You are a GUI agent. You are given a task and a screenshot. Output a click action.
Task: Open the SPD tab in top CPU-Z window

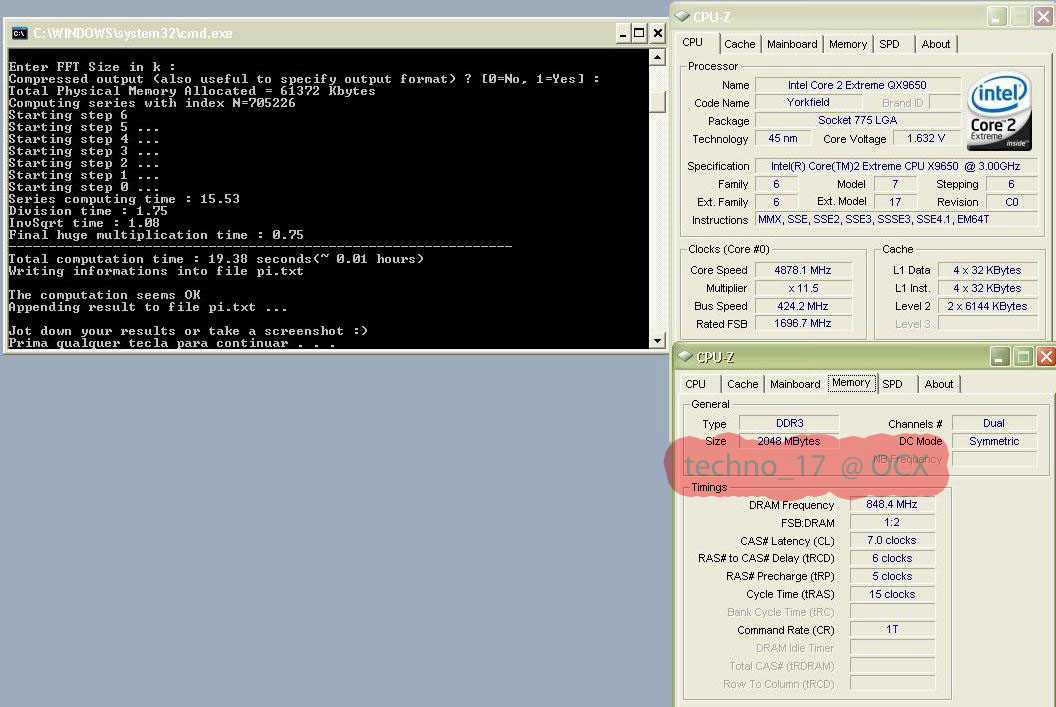click(890, 44)
